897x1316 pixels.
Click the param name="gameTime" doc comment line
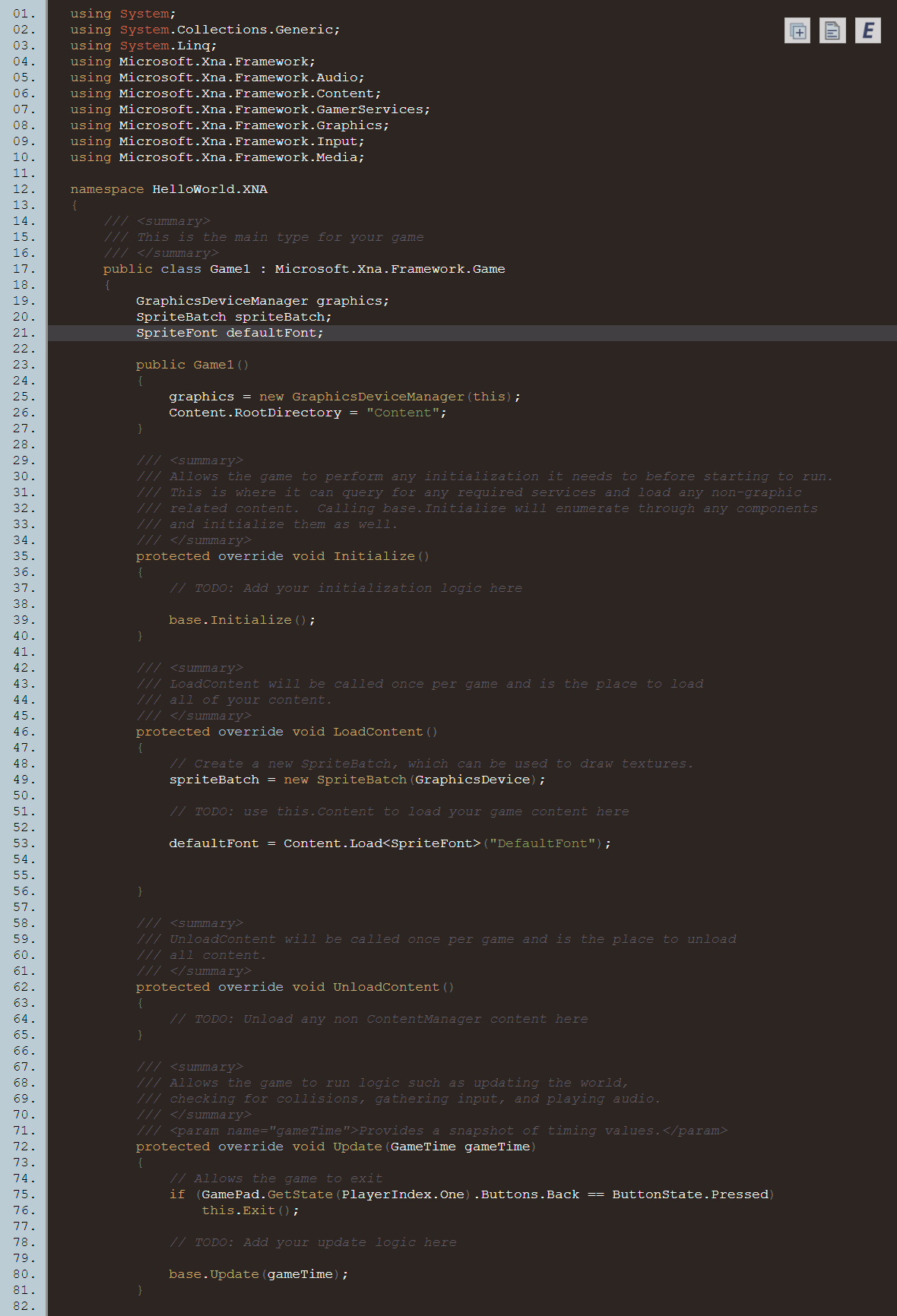click(x=432, y=1131)
